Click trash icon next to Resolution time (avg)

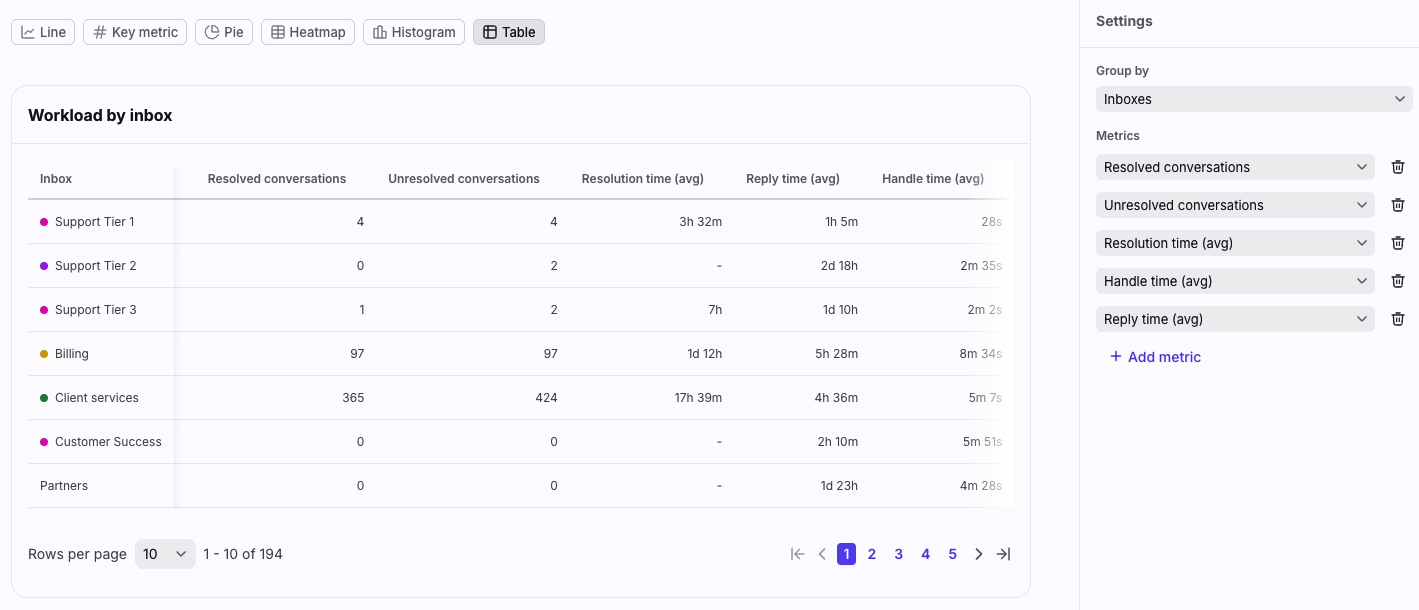click(x=1398, y=243)
